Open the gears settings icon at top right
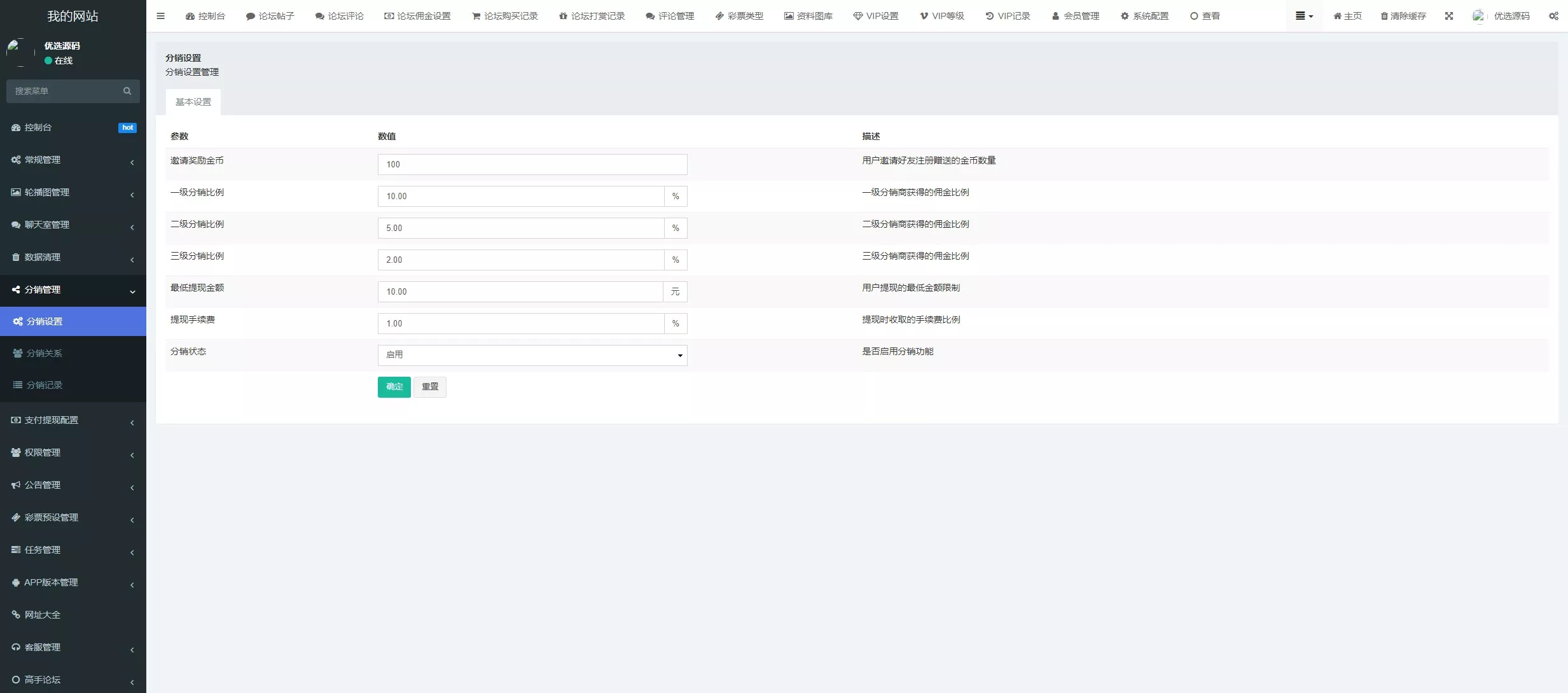Screen dimensions: 1568x693 click(1553, 16)
